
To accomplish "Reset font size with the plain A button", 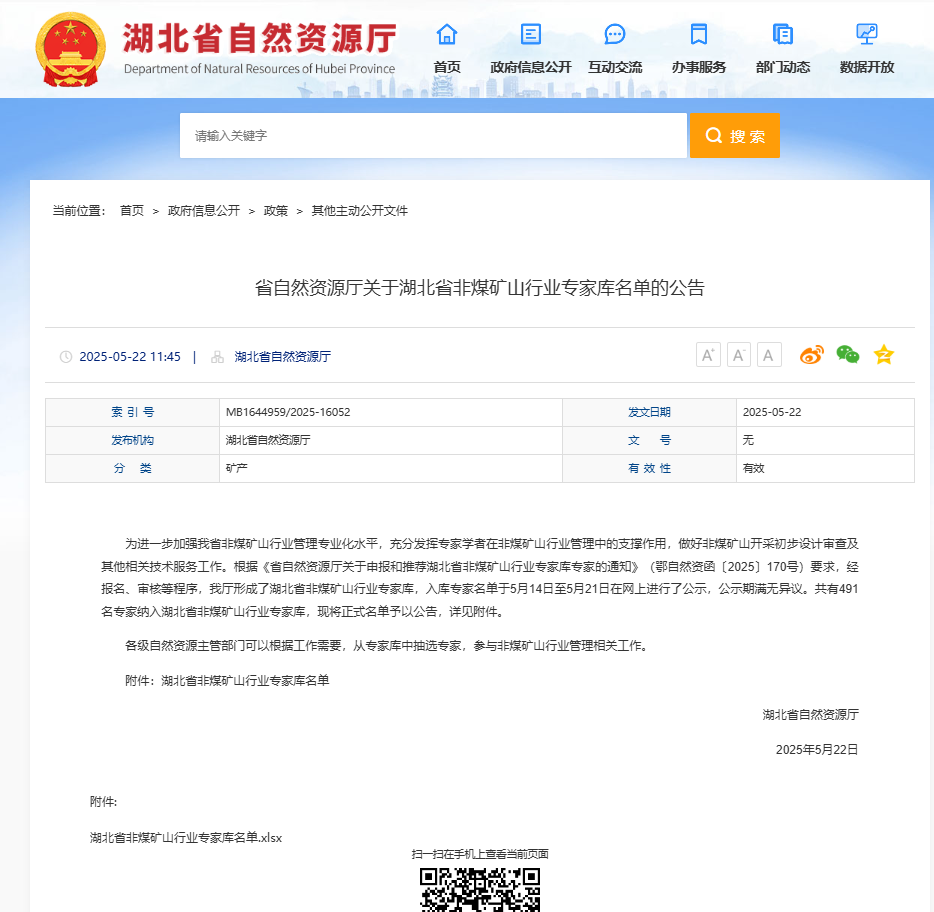I will [769, 355].
